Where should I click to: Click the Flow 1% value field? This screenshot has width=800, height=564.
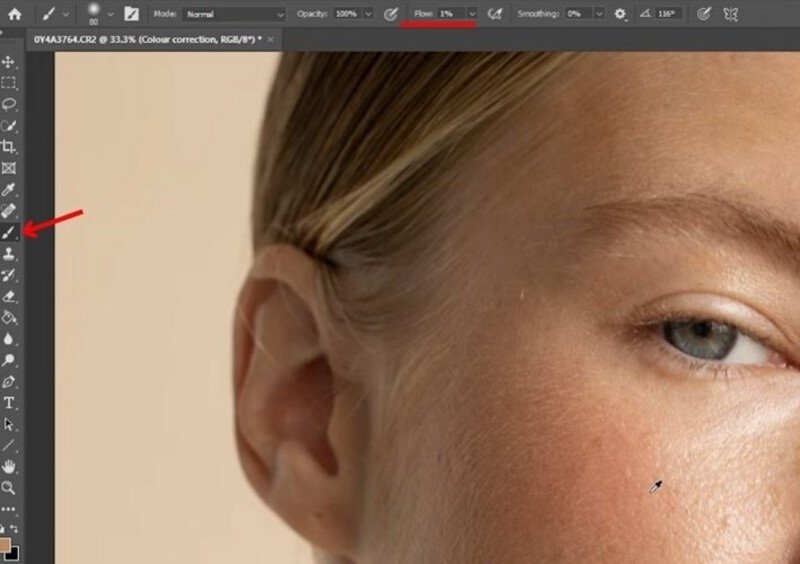pyautogui.click(x=452, y=14)
